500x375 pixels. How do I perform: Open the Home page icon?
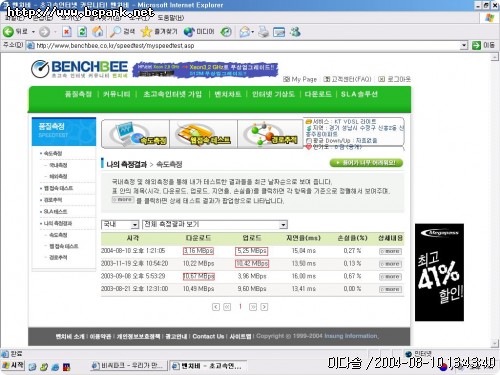point(98,32)
